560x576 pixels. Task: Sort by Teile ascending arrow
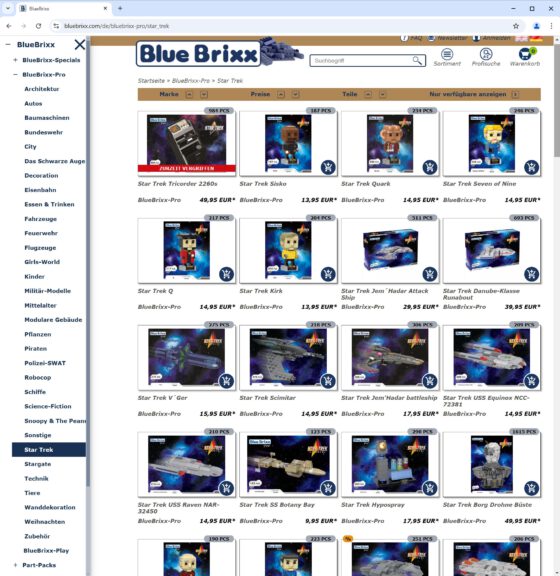coord(368,94)
